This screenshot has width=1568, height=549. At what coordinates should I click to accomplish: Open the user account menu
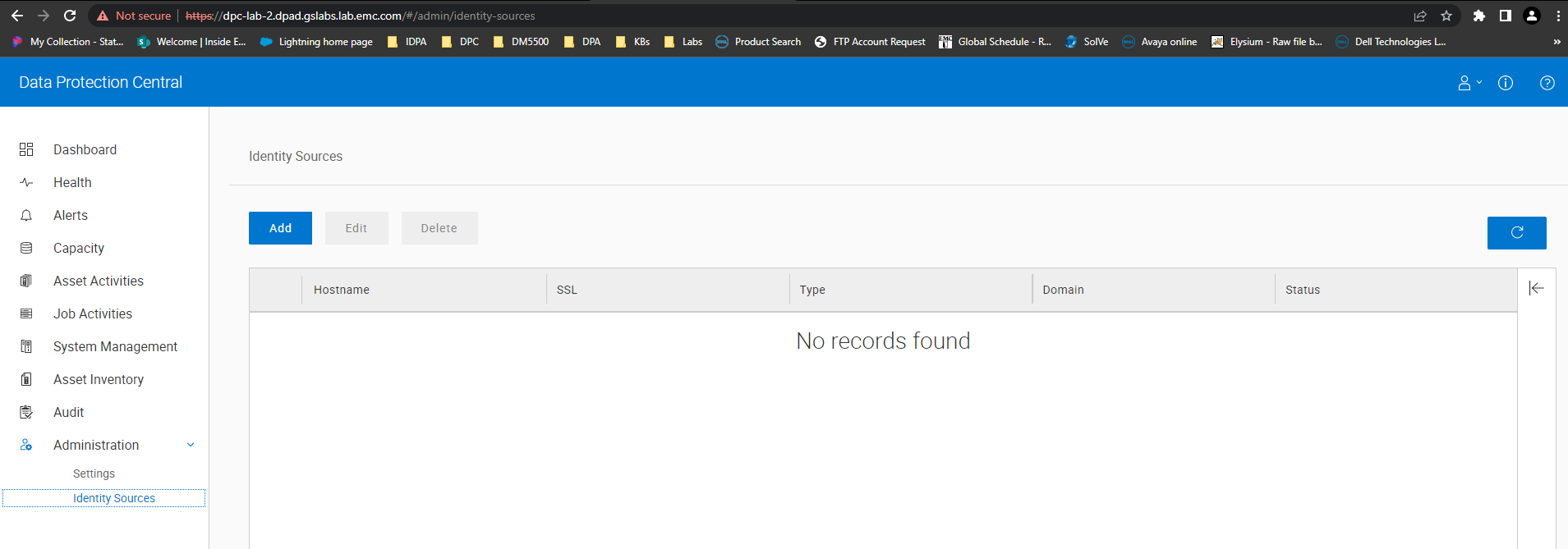[1469, 83]
